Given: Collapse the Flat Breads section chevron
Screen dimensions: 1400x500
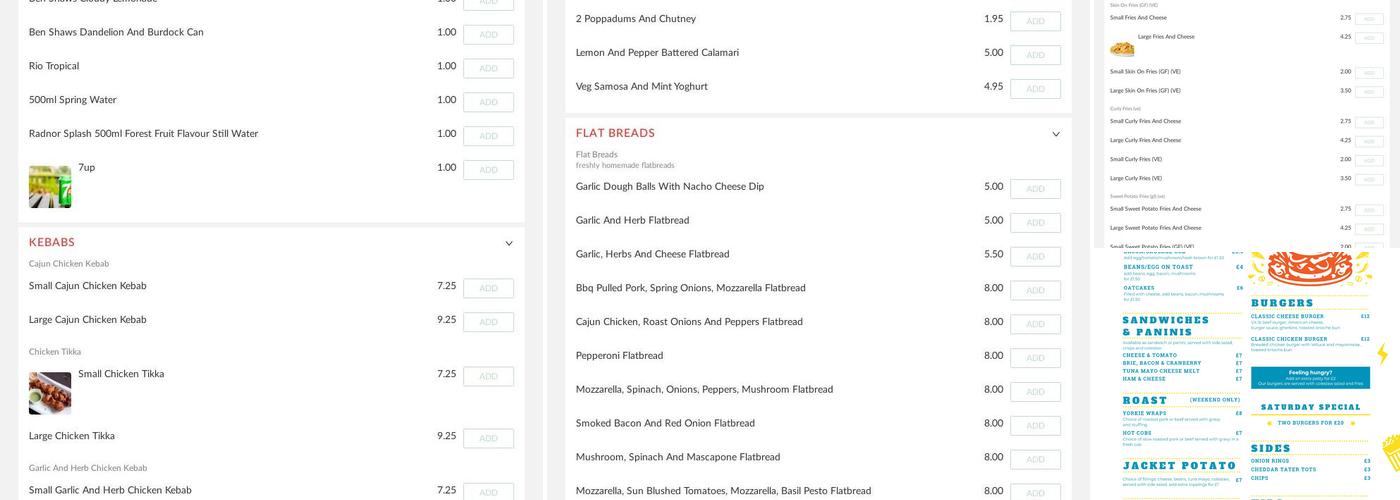Looking at the screenshot, I should click(x=1055, y=135).
